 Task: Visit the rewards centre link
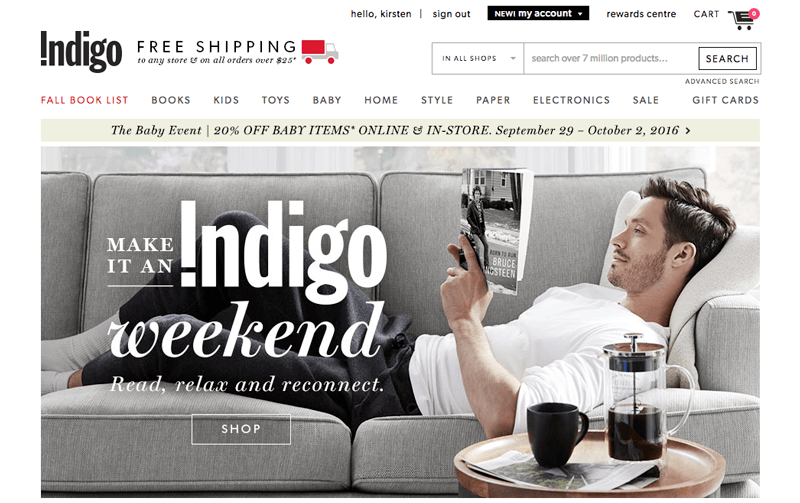point(641,14)
